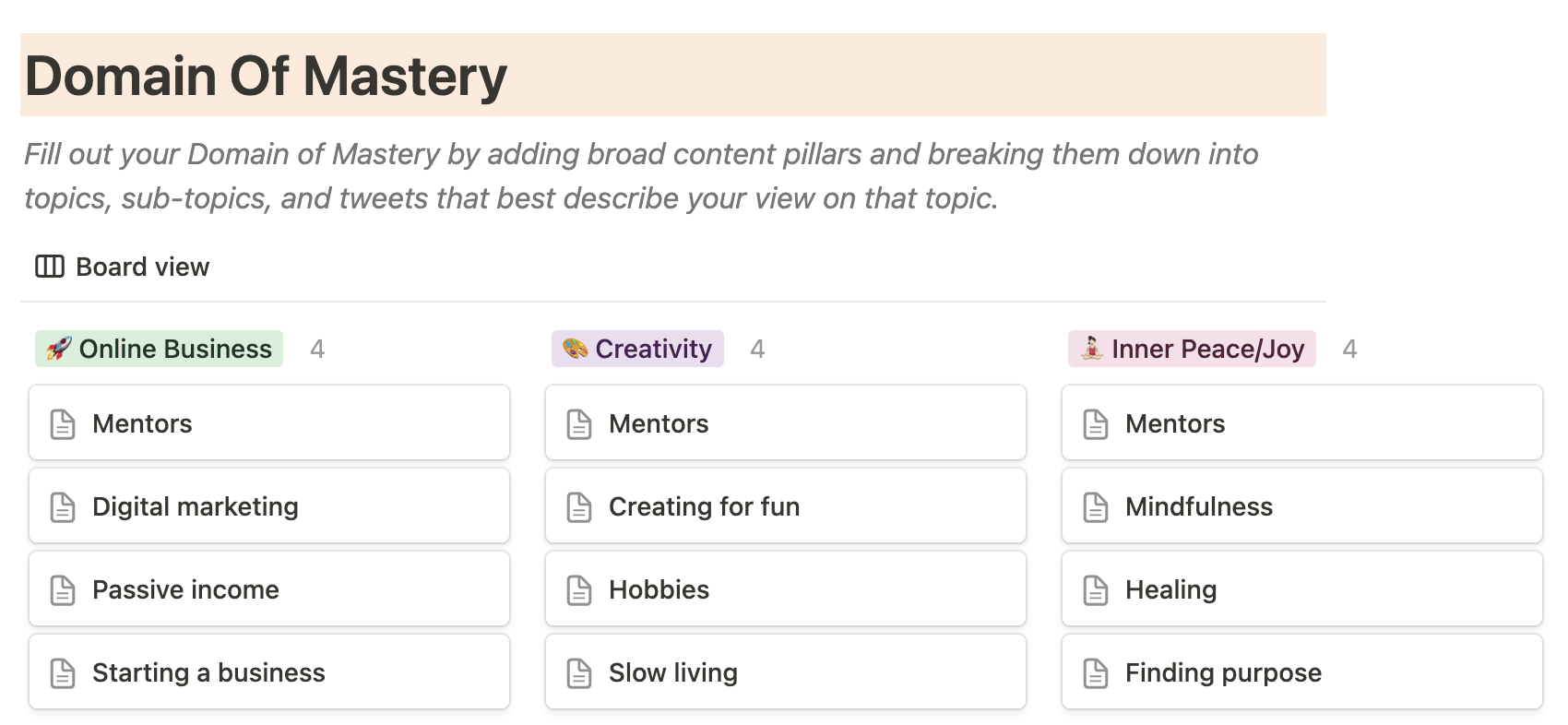Click page icon of Slow living card
This screenshot has width=1568, height=725.
pyautogui.click(x=579, y=672)
